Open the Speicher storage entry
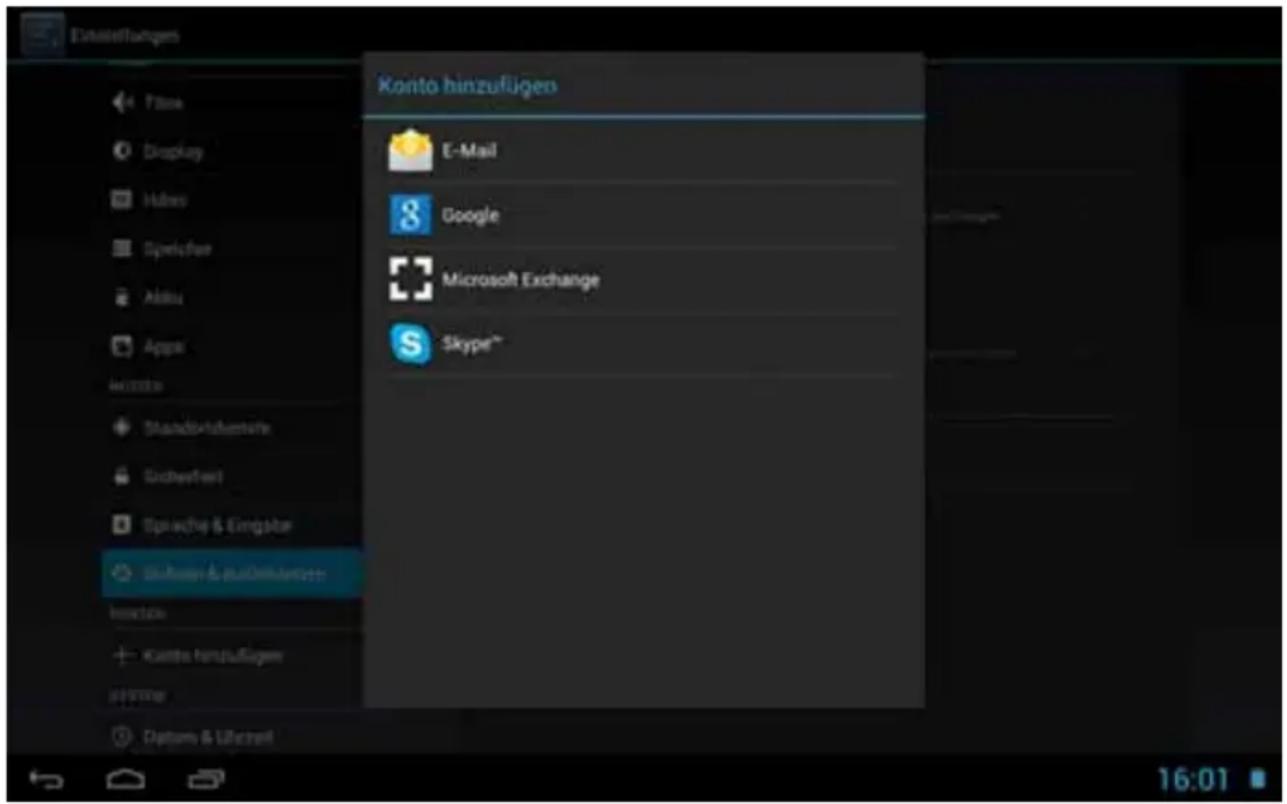This screenshot has height=804, width=1287. click(232, 248)
